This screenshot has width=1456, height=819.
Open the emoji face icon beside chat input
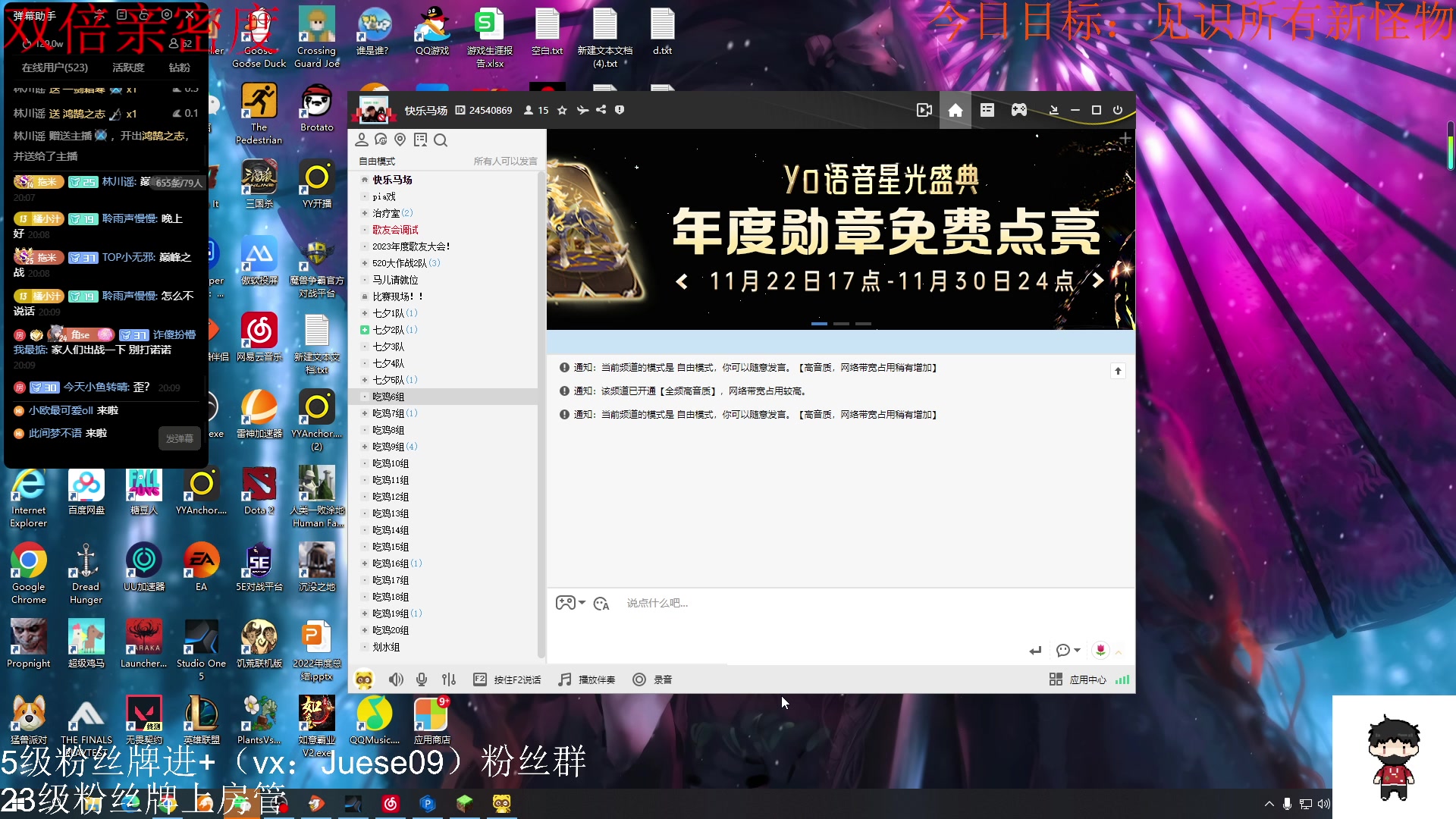601,604
